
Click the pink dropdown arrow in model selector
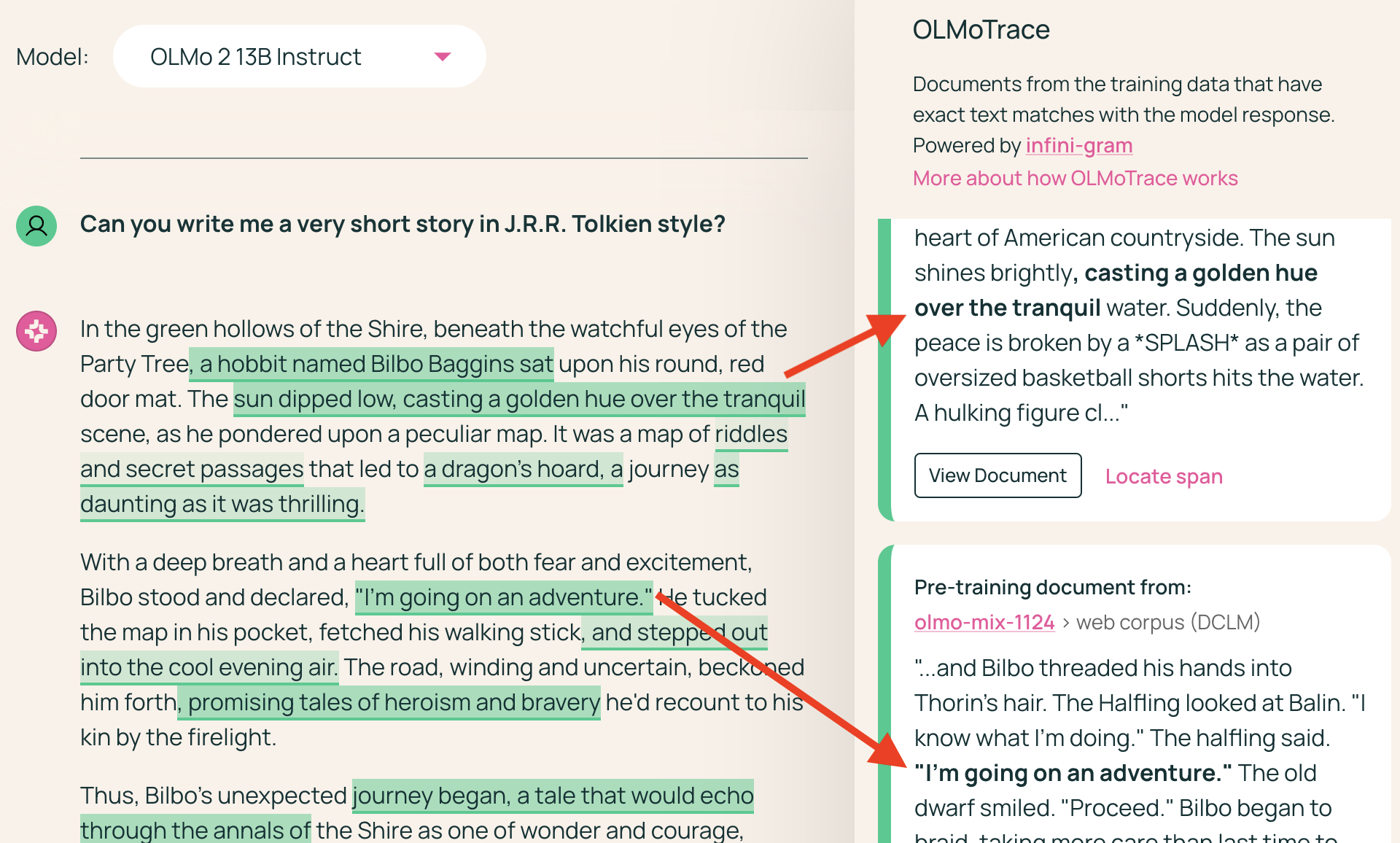coord(442,57)
